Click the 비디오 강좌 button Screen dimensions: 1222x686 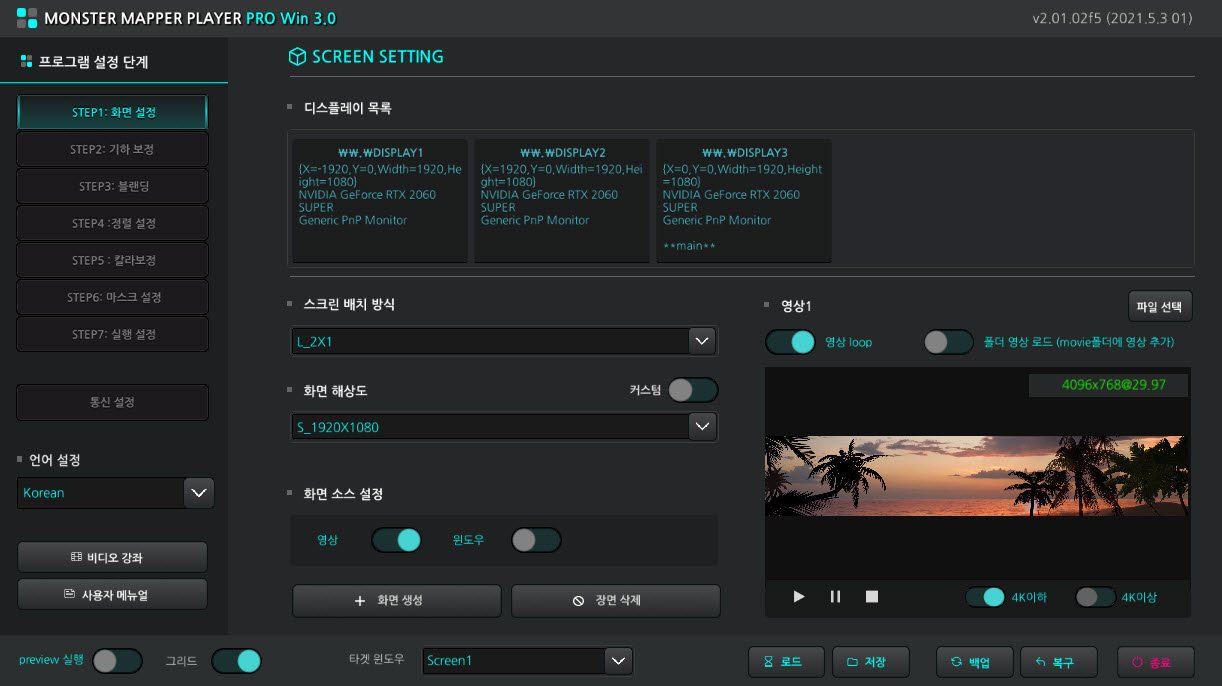coord(113,557)
